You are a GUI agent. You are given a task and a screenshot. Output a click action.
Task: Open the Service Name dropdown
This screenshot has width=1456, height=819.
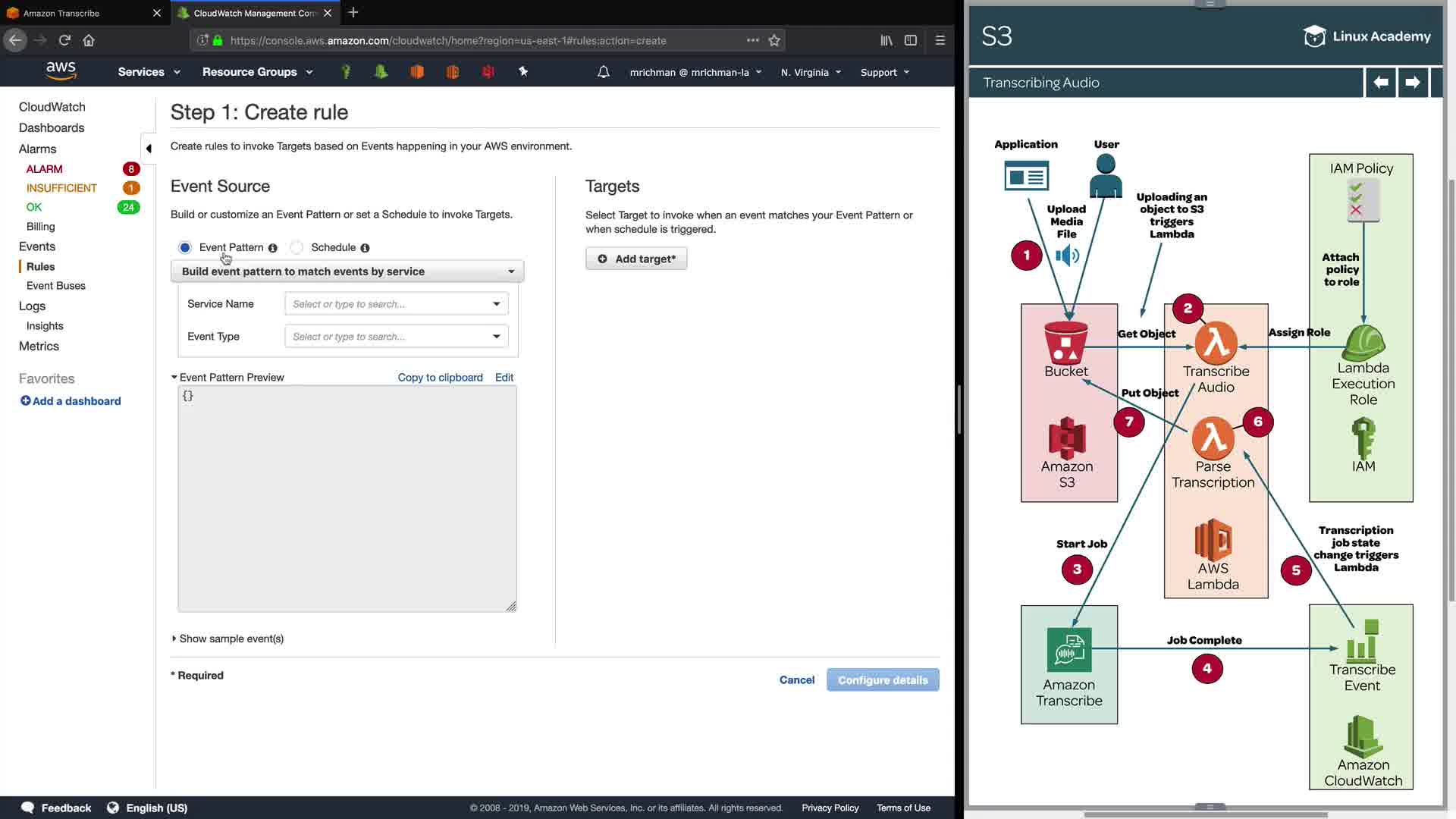click(x=396, y=303)
